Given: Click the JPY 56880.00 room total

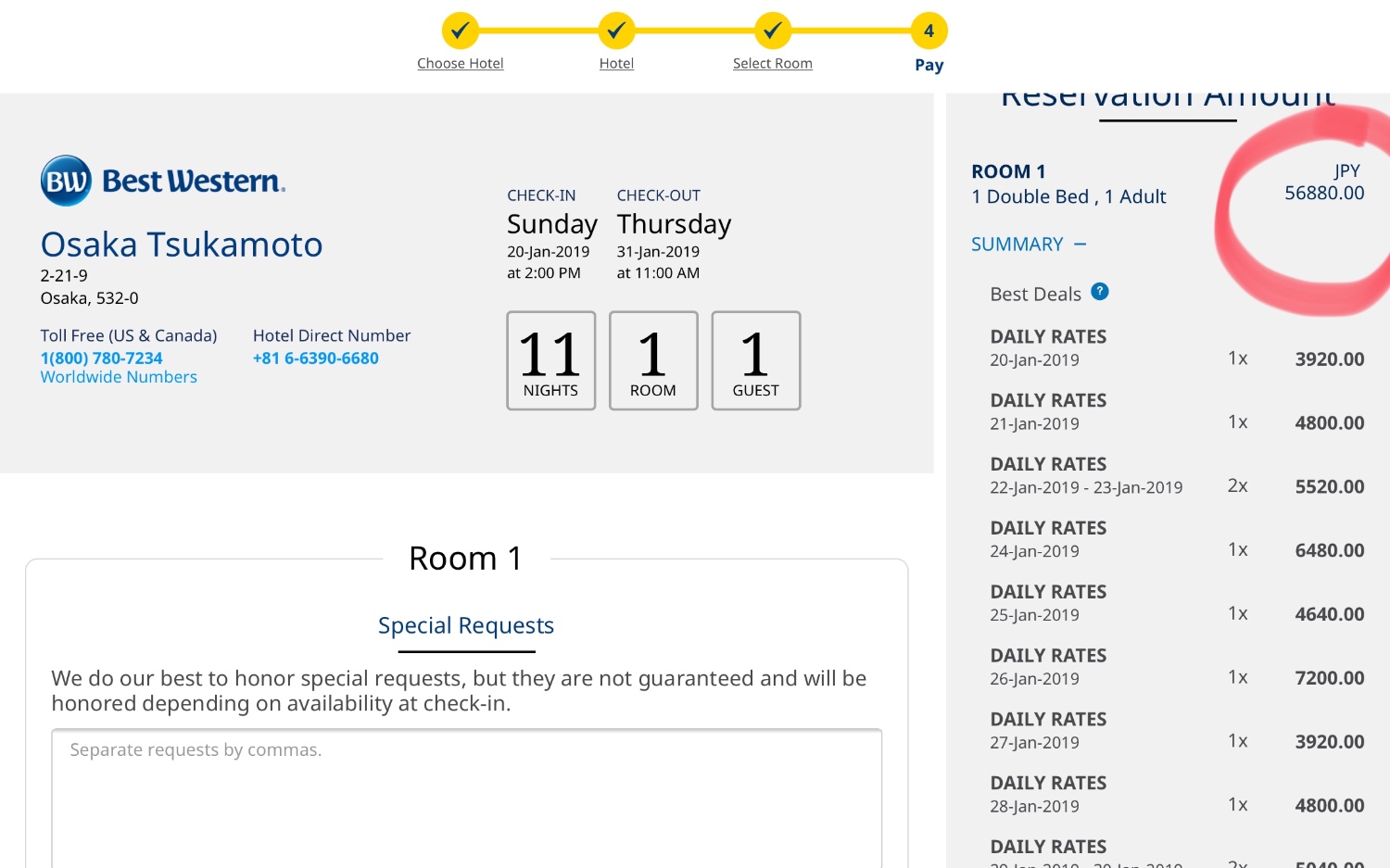Looking at the screenshot, I should point(1324,182).
